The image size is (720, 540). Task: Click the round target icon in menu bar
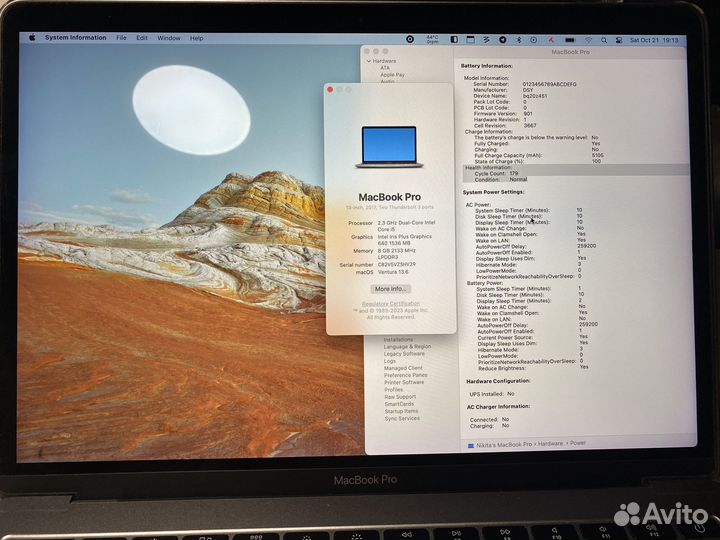click(x=410, y=39)
